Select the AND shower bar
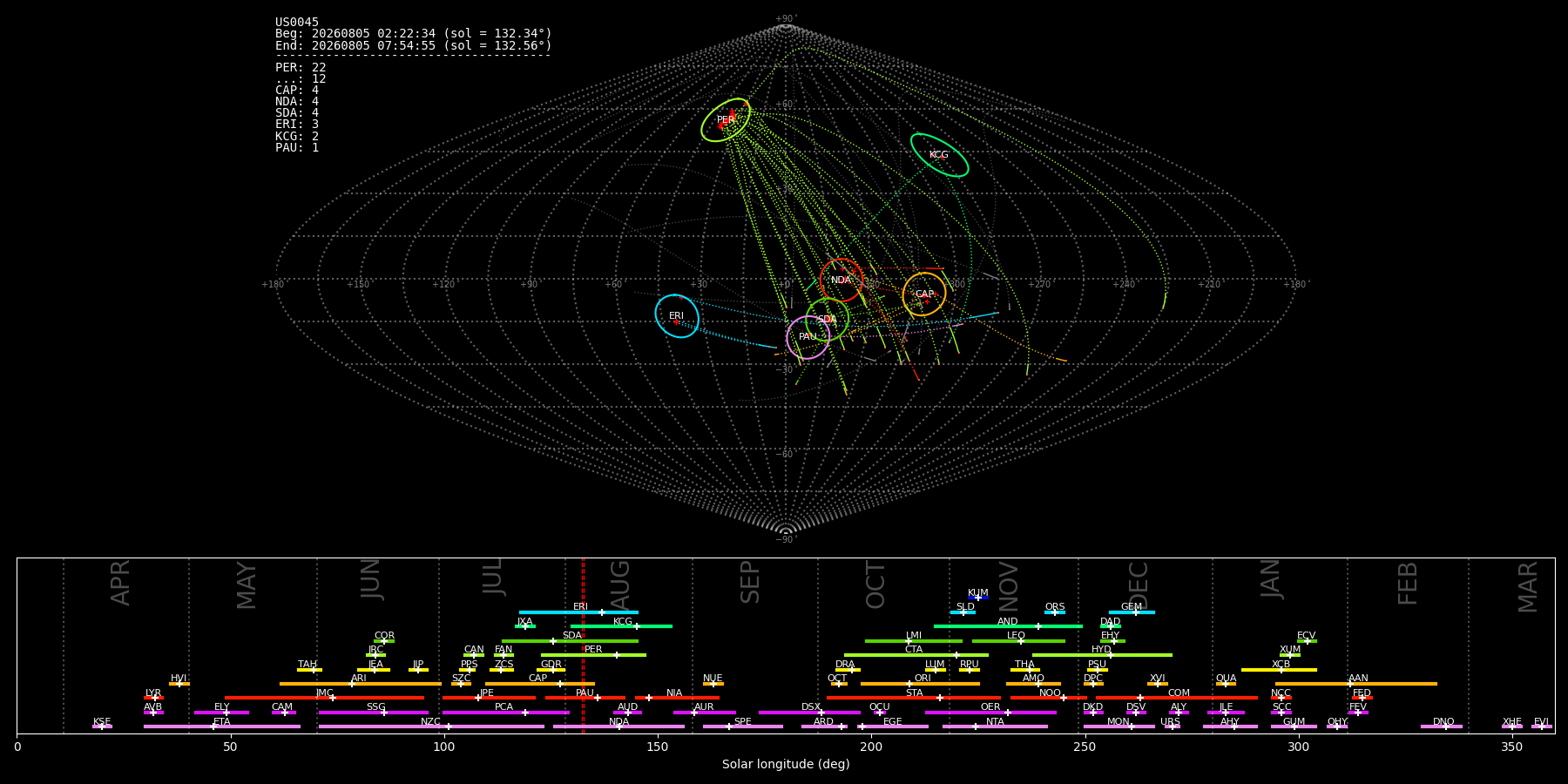This screenshot has width=1568, height=784. pos(1008,626)
